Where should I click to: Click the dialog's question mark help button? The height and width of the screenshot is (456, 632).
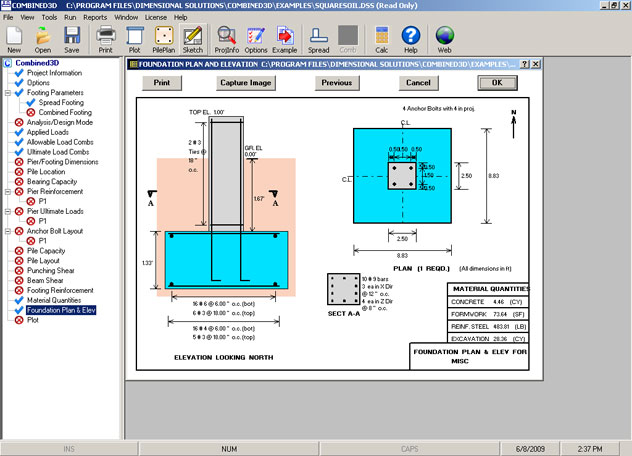tap(524, 64)
